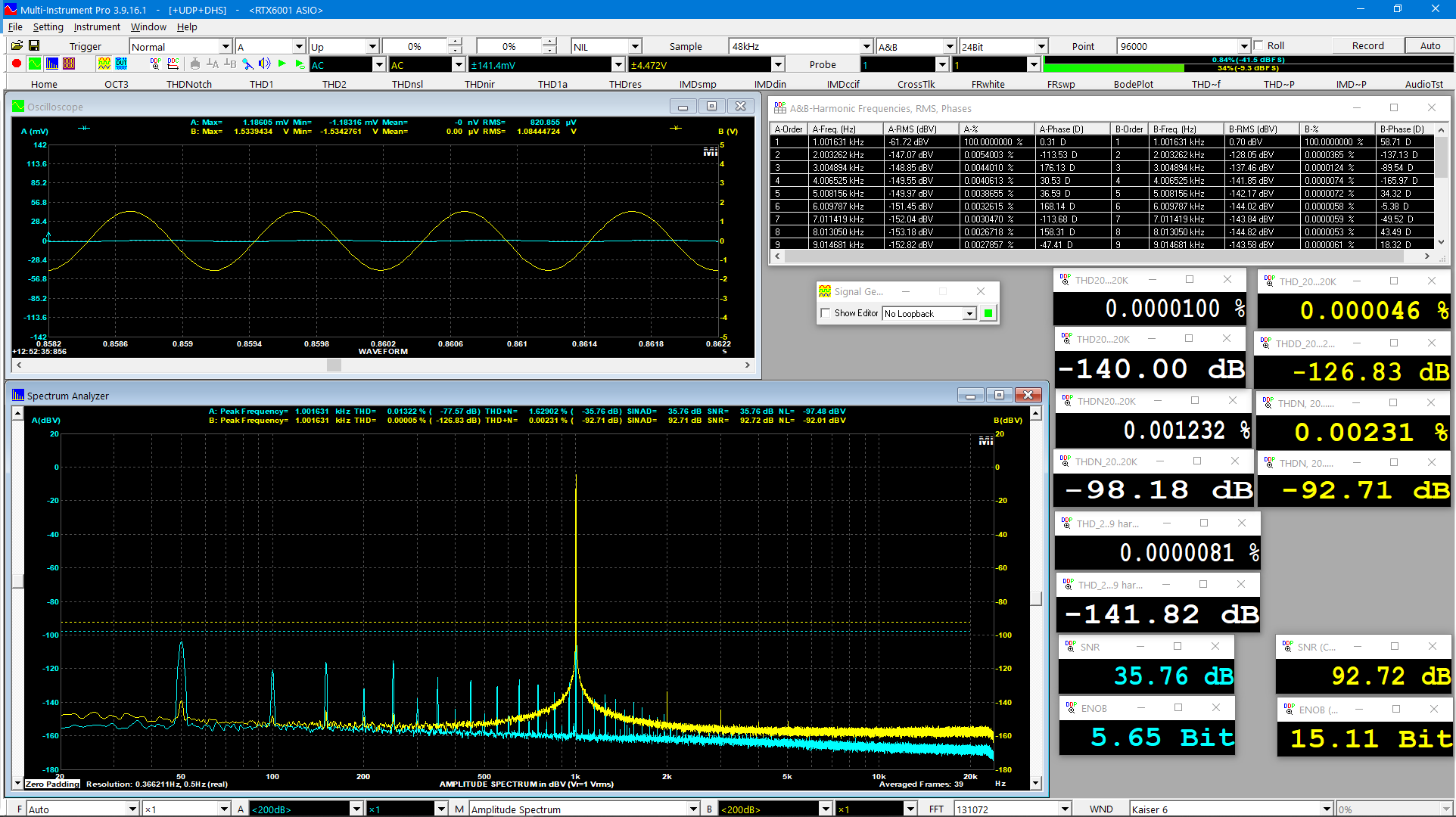Open the Signal Generator icon
The height and width of the screenshot is (817, 1456).
(x=104, y=64)
